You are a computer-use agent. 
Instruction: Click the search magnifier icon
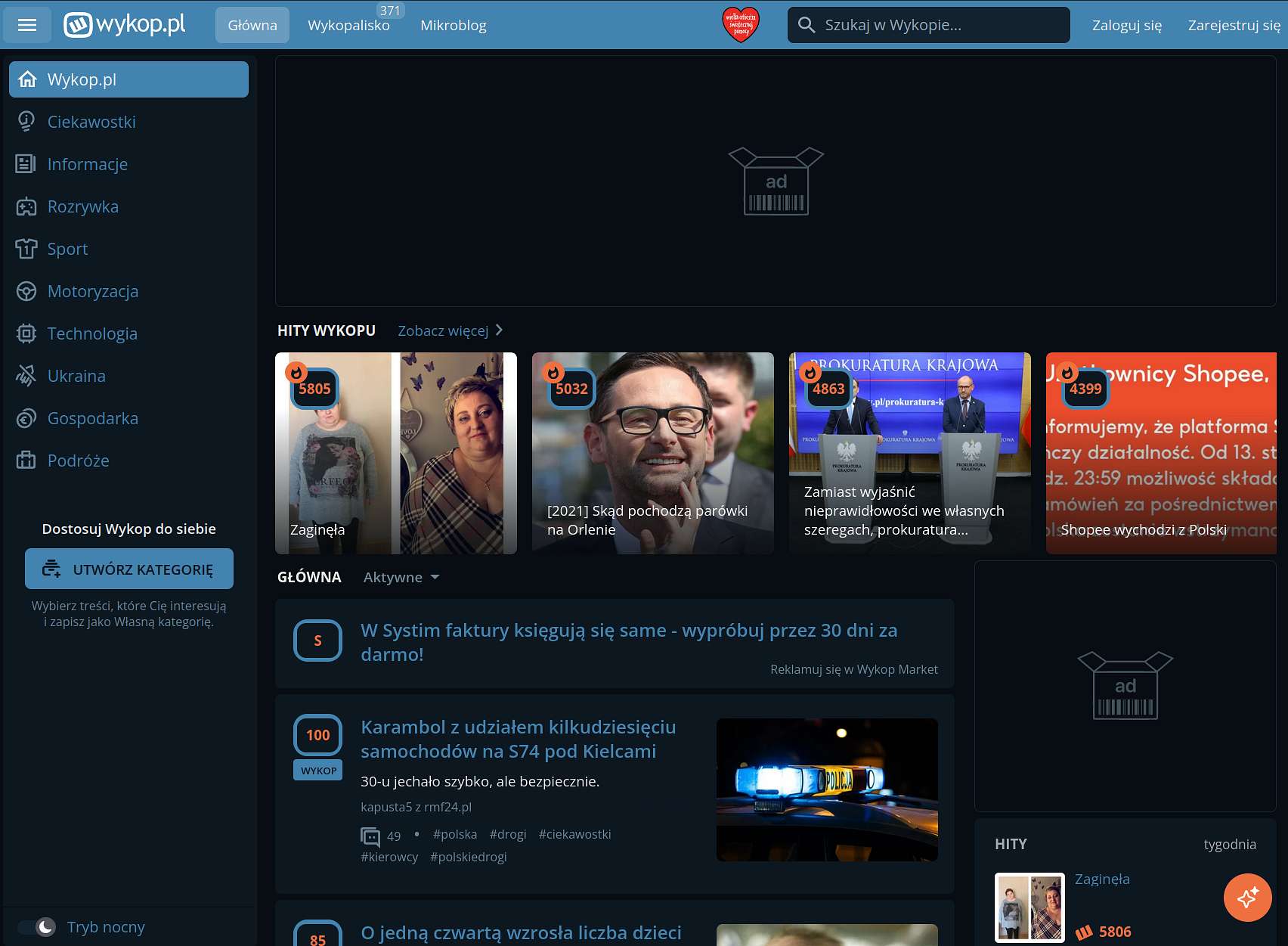point(807,25)
